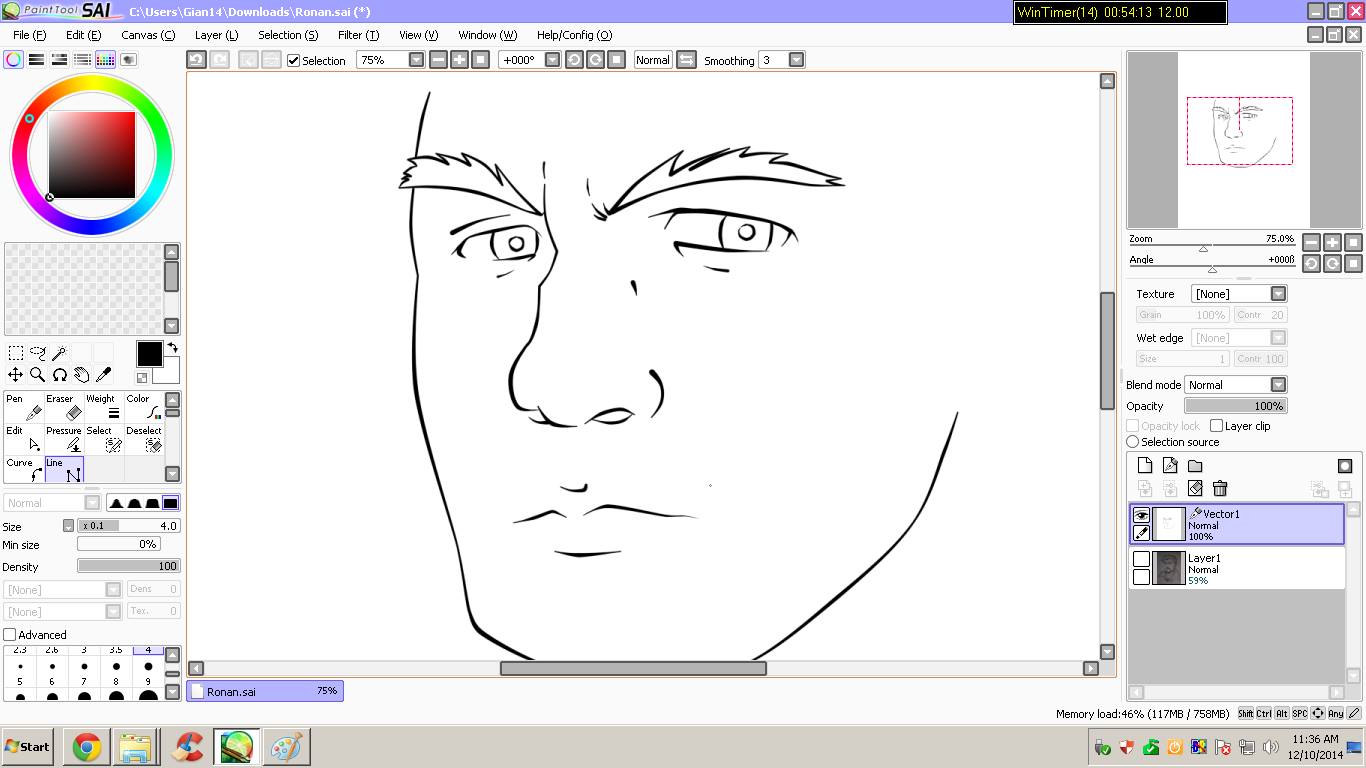Toggle the scratchpad panel
The image size is (1366, 768).
pos(129,60)
